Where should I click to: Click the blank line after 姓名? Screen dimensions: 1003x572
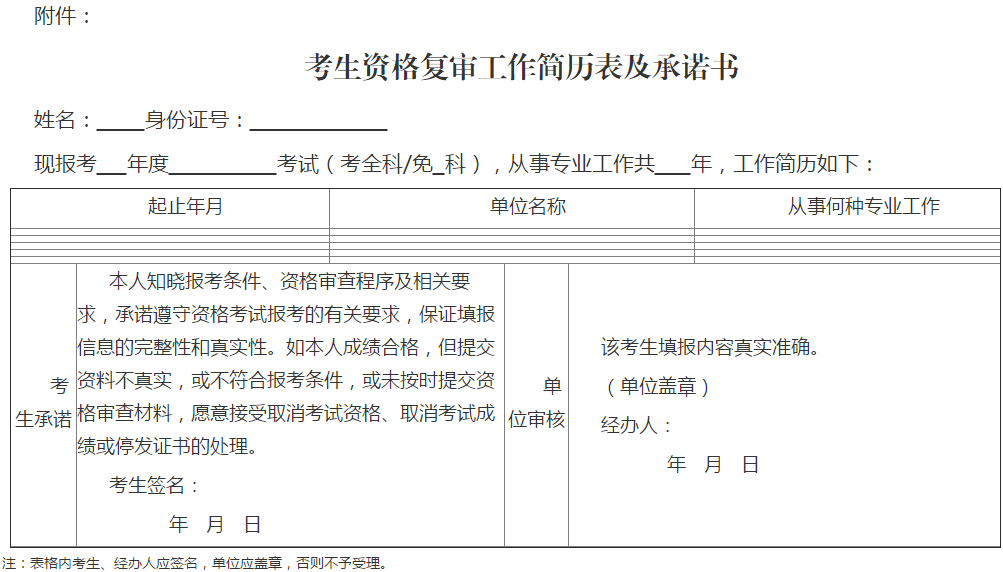click(x=120, y=123)
